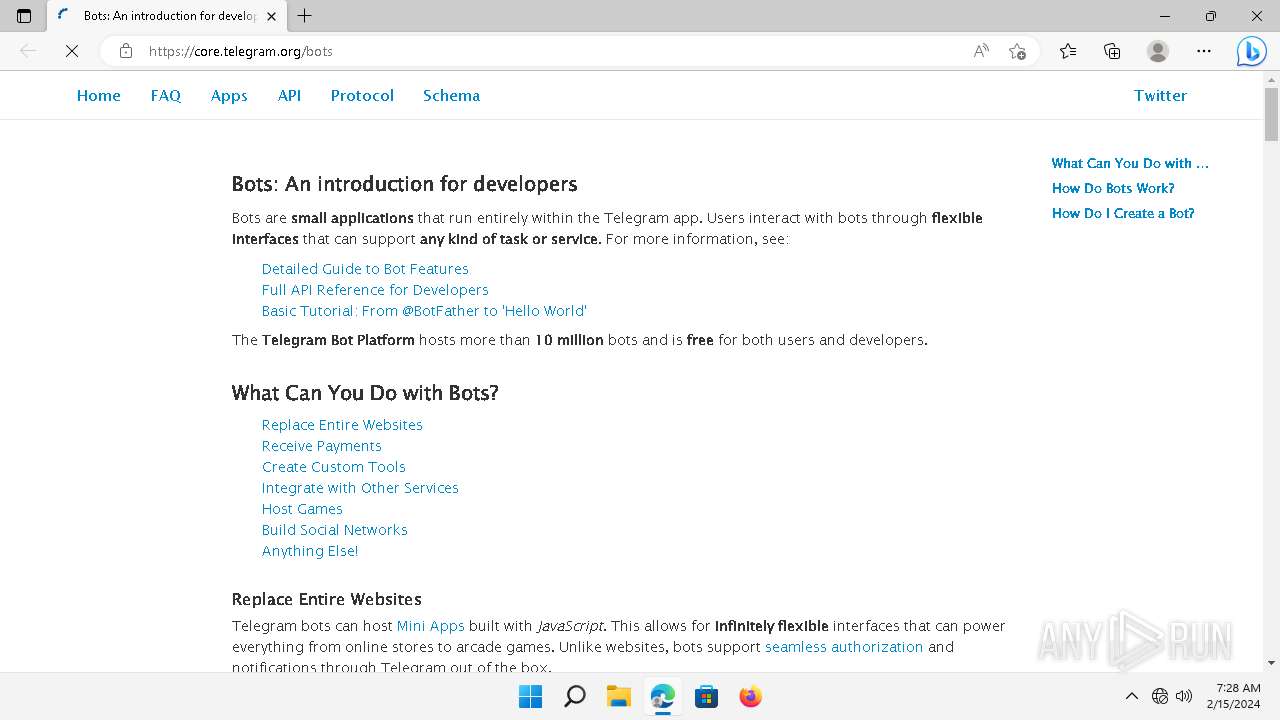Image resolution: width=1280 pixels, height=720 pixels.
Task: View site information lock icon
Action: click(x=126, y=51)
